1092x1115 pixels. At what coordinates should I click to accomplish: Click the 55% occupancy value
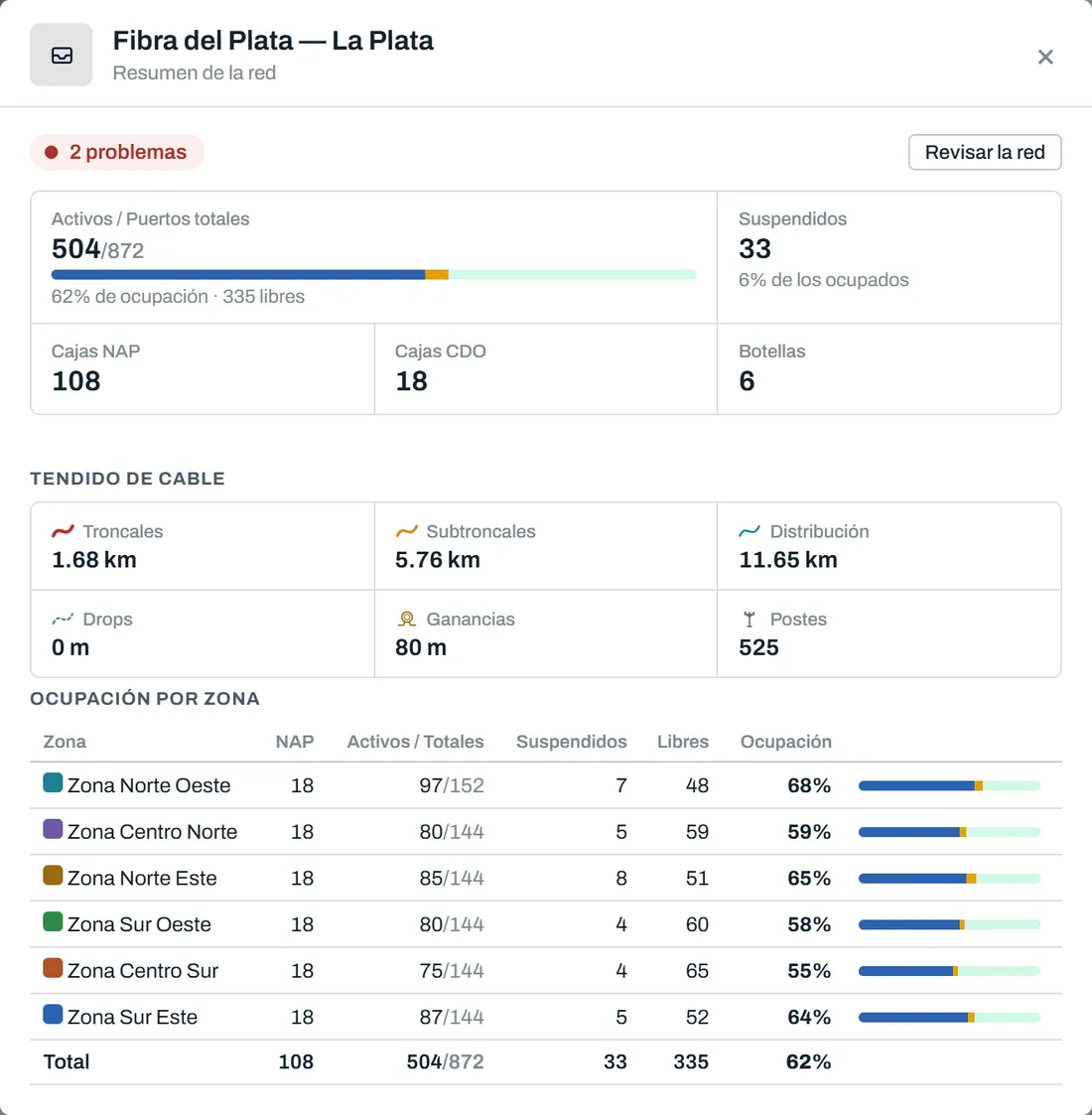point(809,971)
